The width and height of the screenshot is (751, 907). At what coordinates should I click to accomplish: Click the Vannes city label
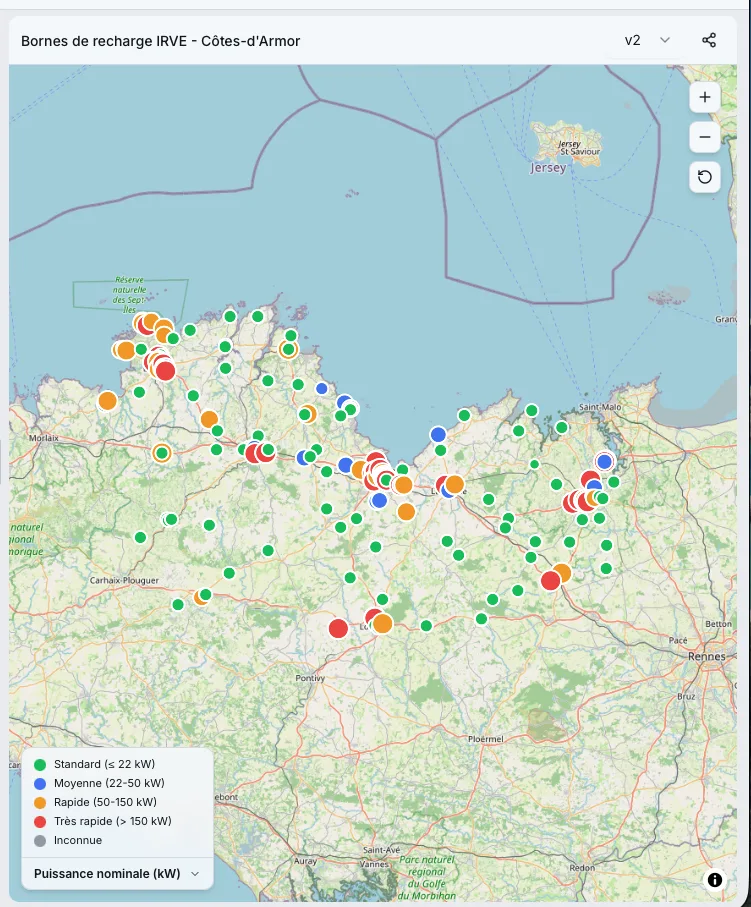(x=374, y=864)
